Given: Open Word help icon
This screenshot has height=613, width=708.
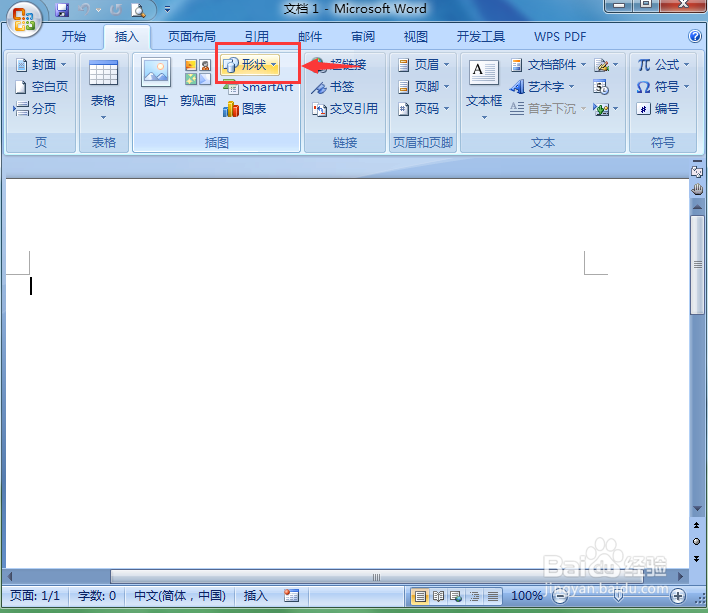Looking at the screenshot, I should click(694, 36).
